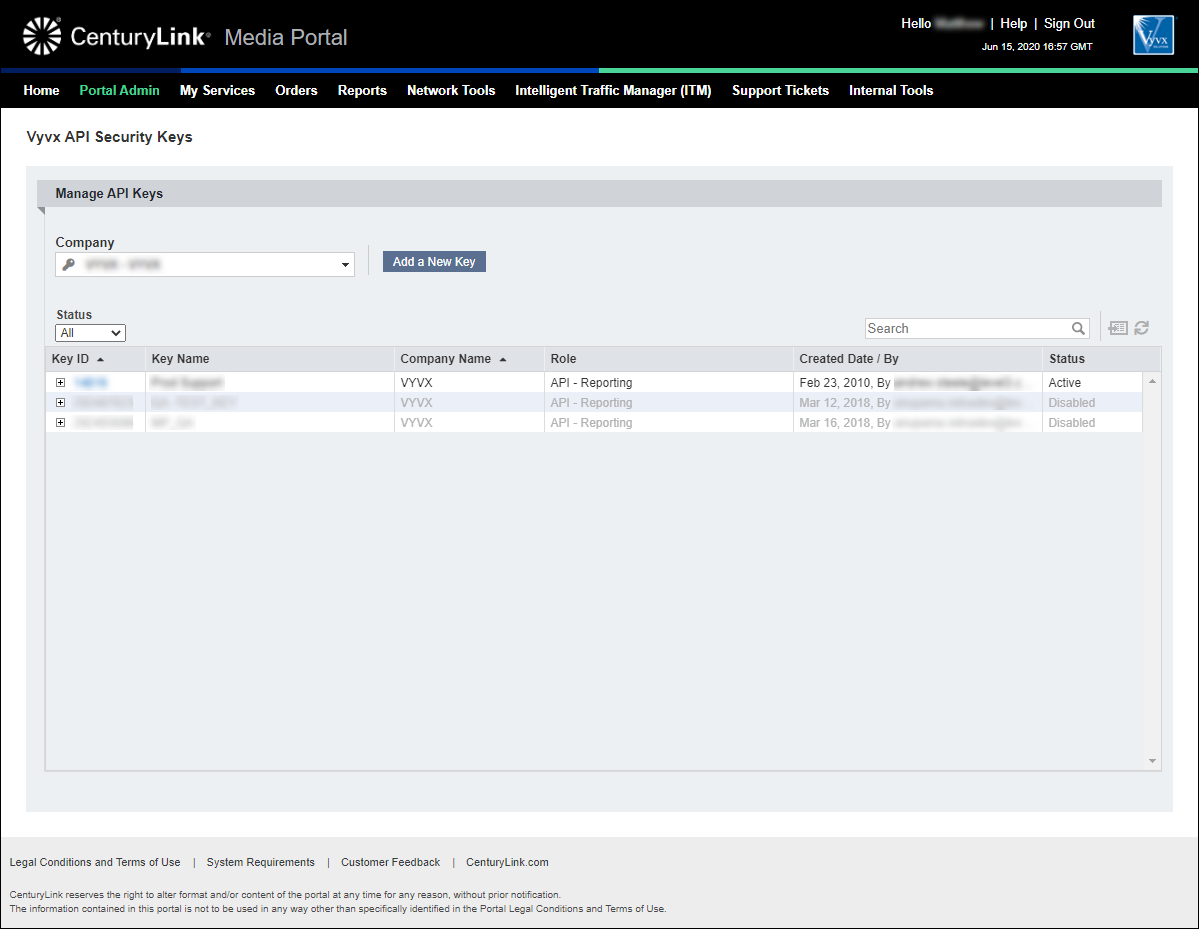Open Network Tools menu
The image size is (1199, 929).
pyautogui.click(x=451, y=90)
